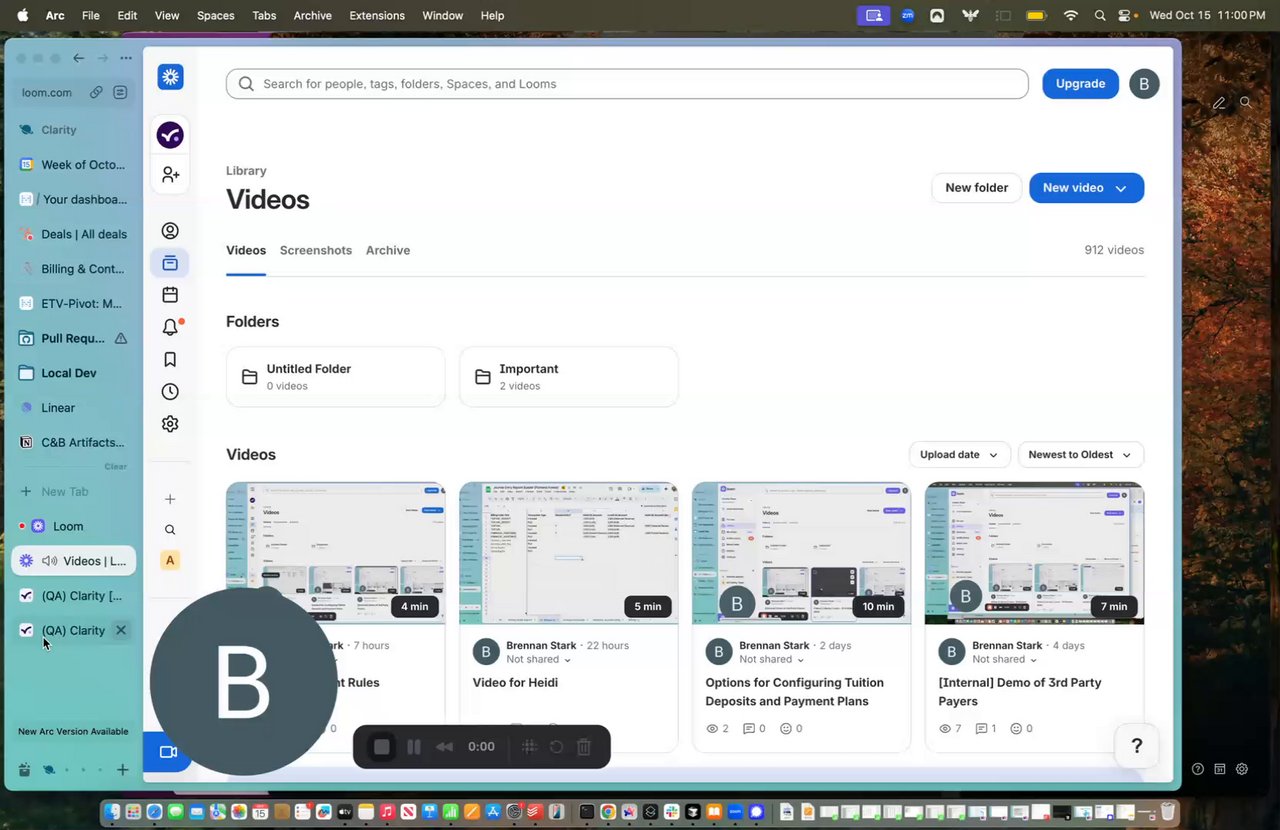
Task: Pause the recording in control bar
Action: click(413, 747)
